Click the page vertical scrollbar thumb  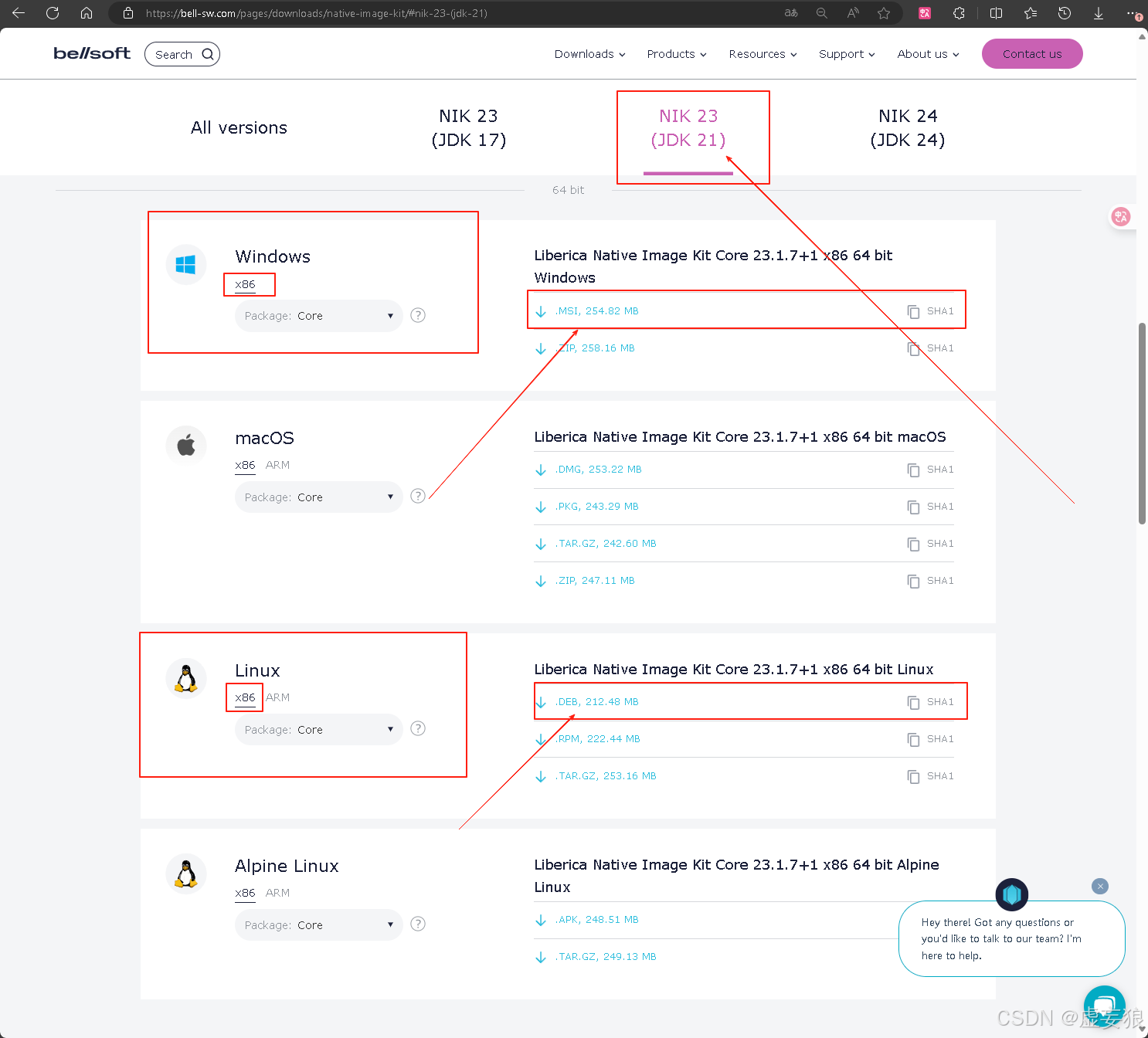point(1142,423)
